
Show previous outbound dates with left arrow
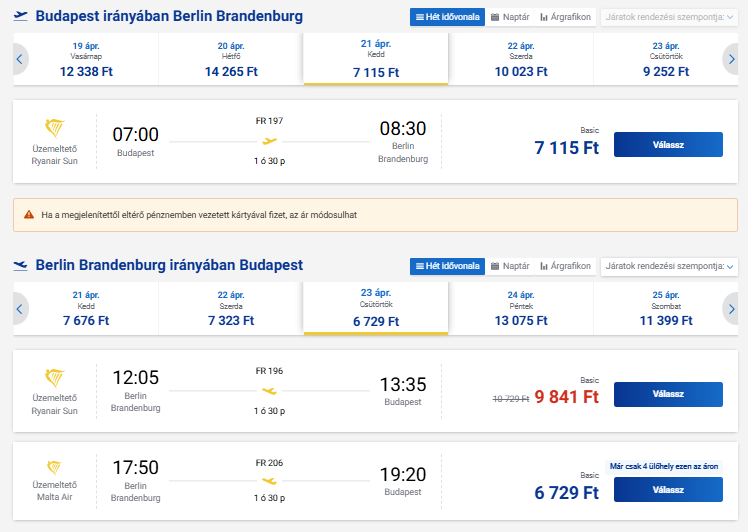coord(18,59)
